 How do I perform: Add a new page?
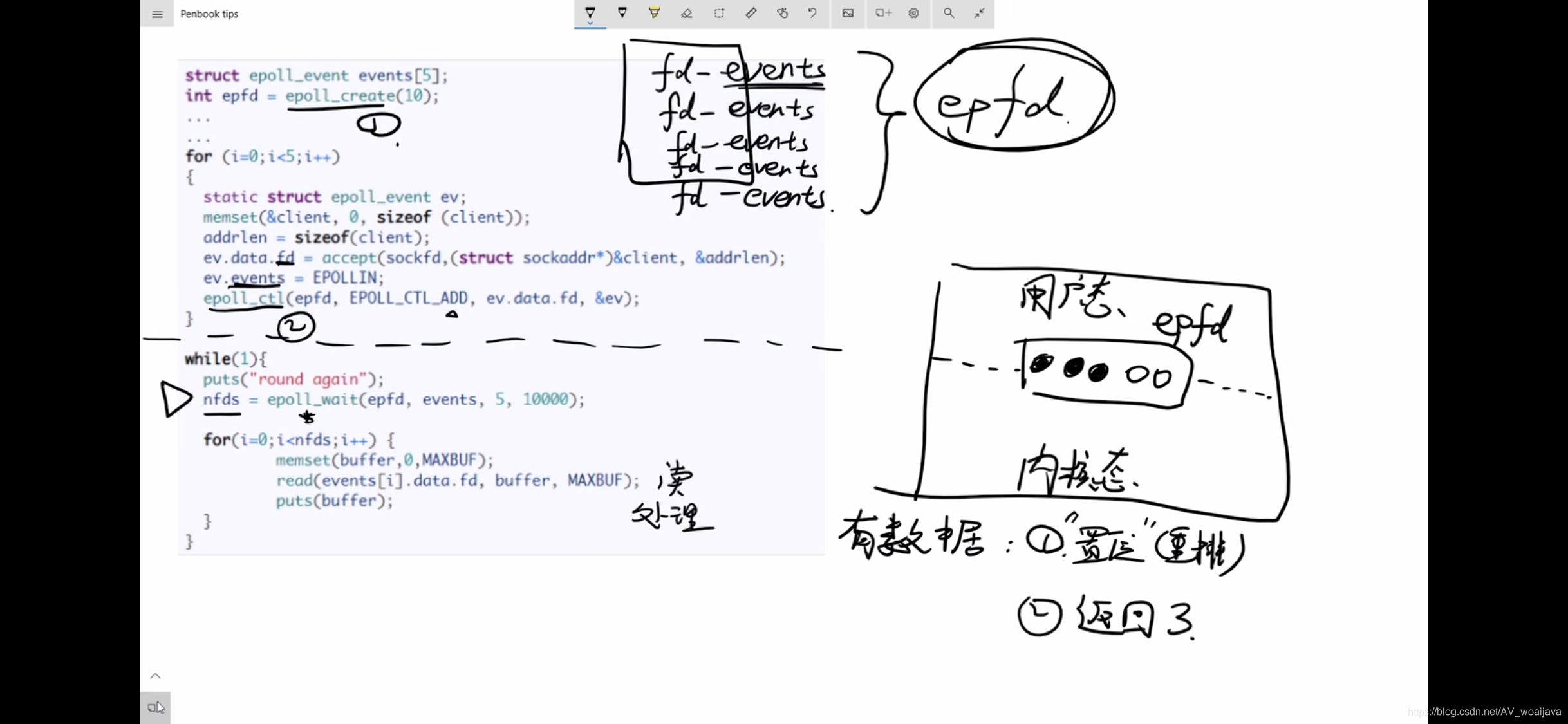882,13
